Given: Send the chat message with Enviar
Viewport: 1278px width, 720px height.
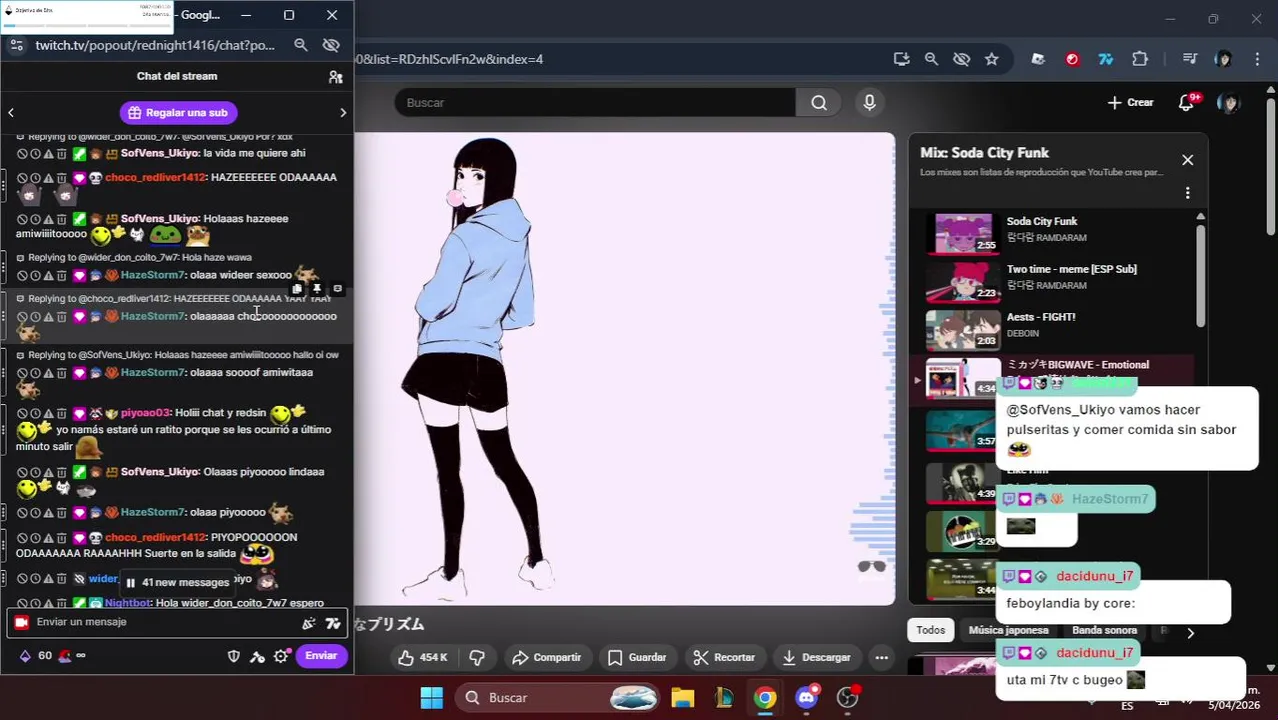Looking at the screenshot, I should pyautogui.click(x=321, y=656).
